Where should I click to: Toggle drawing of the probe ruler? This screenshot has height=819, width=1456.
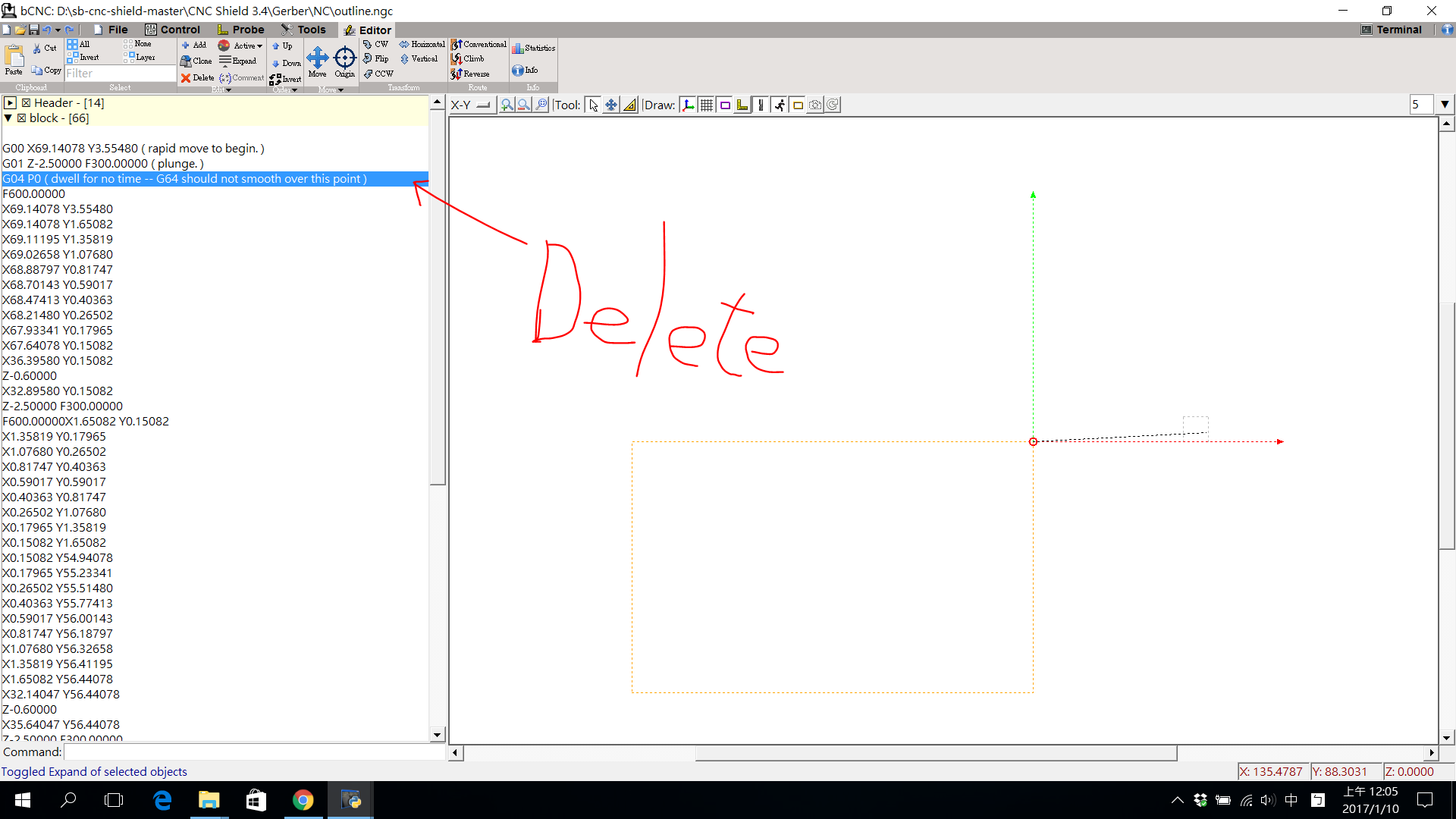(742, 105)
